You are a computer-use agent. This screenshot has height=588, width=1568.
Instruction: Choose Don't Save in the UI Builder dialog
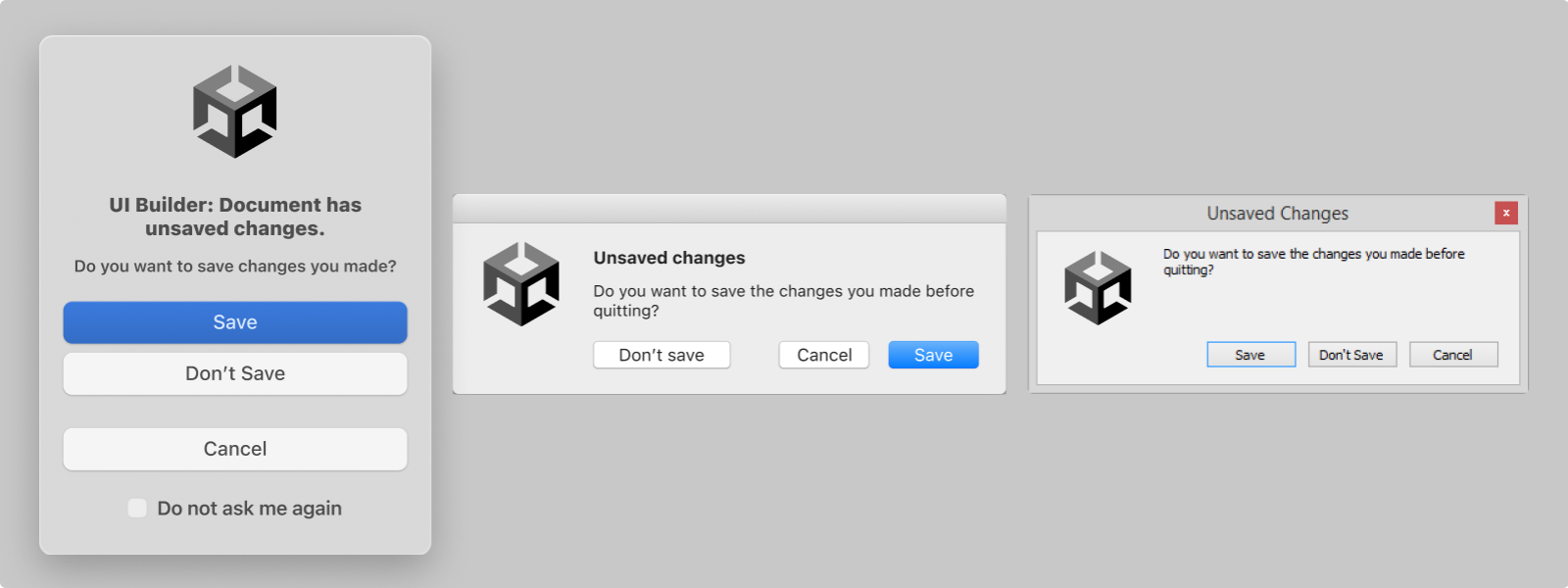235,373
